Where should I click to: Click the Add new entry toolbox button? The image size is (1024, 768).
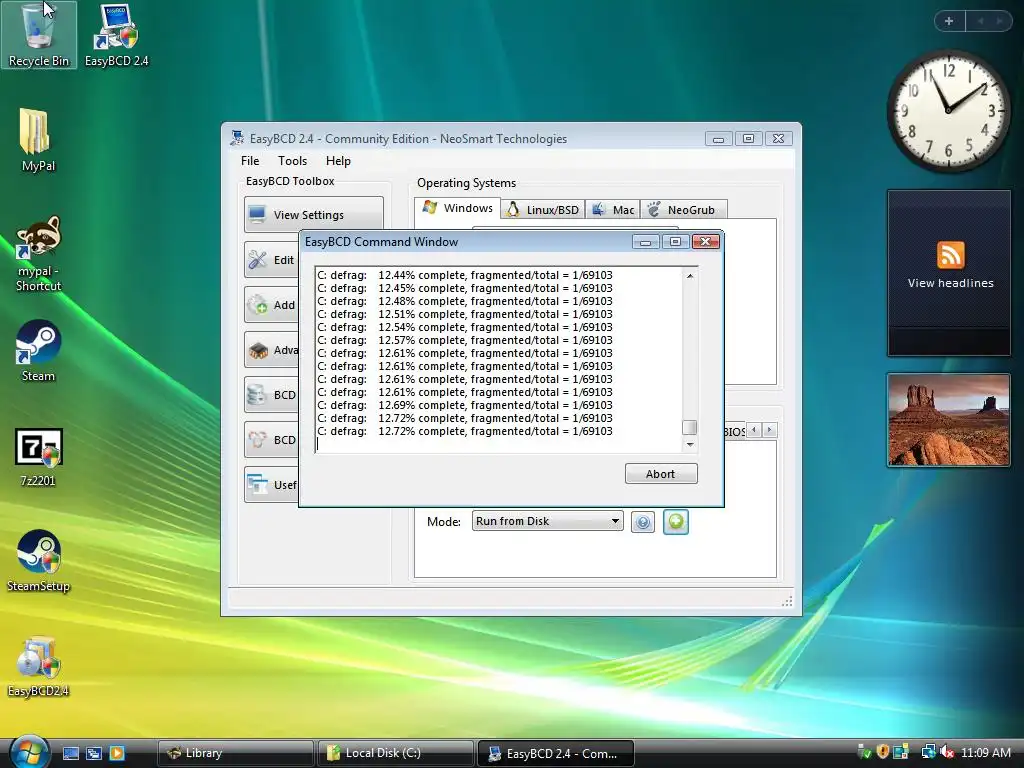click(x=272, y=305)
